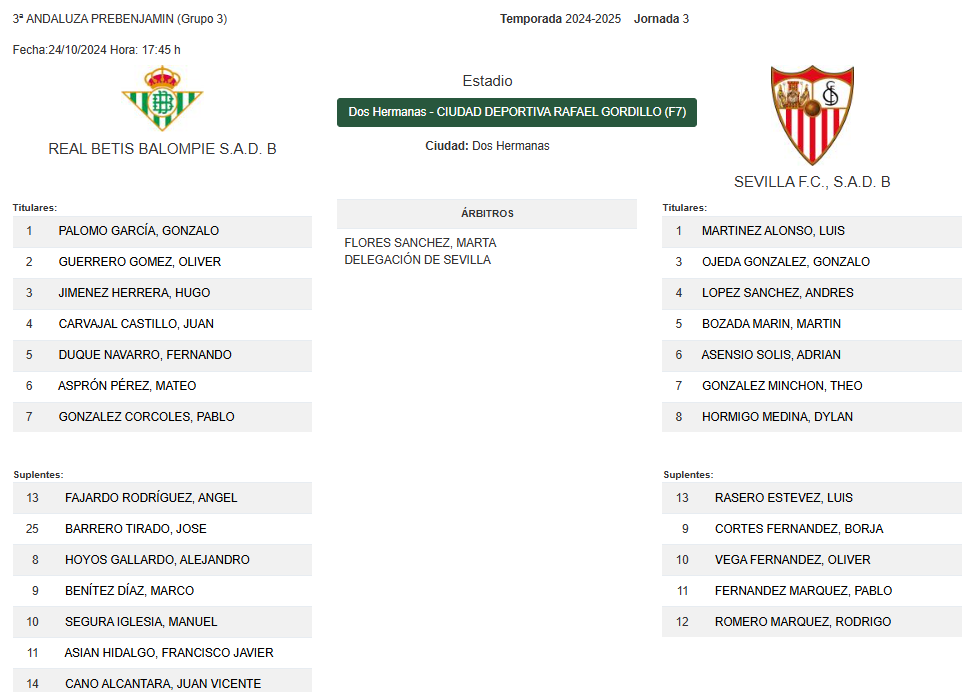Choose HORMIGO MEDINA, DYLAN row
The height and width of the screenshot is (692, 965).
(x=812, y=417)
